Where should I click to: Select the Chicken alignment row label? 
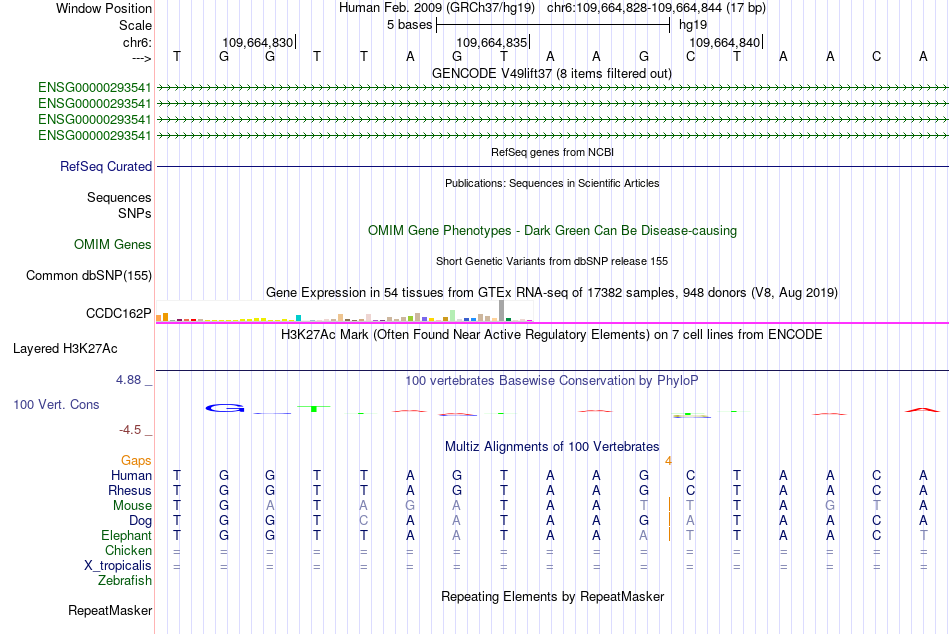(128, 550)
